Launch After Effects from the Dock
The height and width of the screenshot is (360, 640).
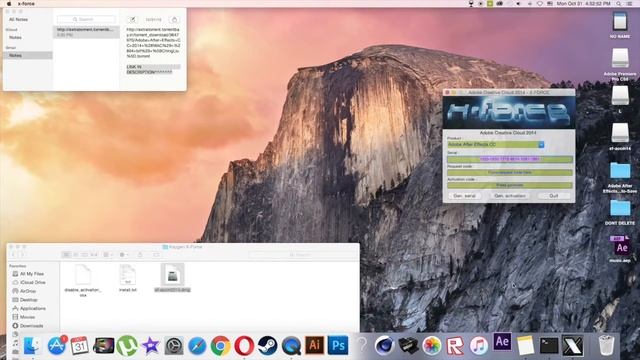point(502,342)
